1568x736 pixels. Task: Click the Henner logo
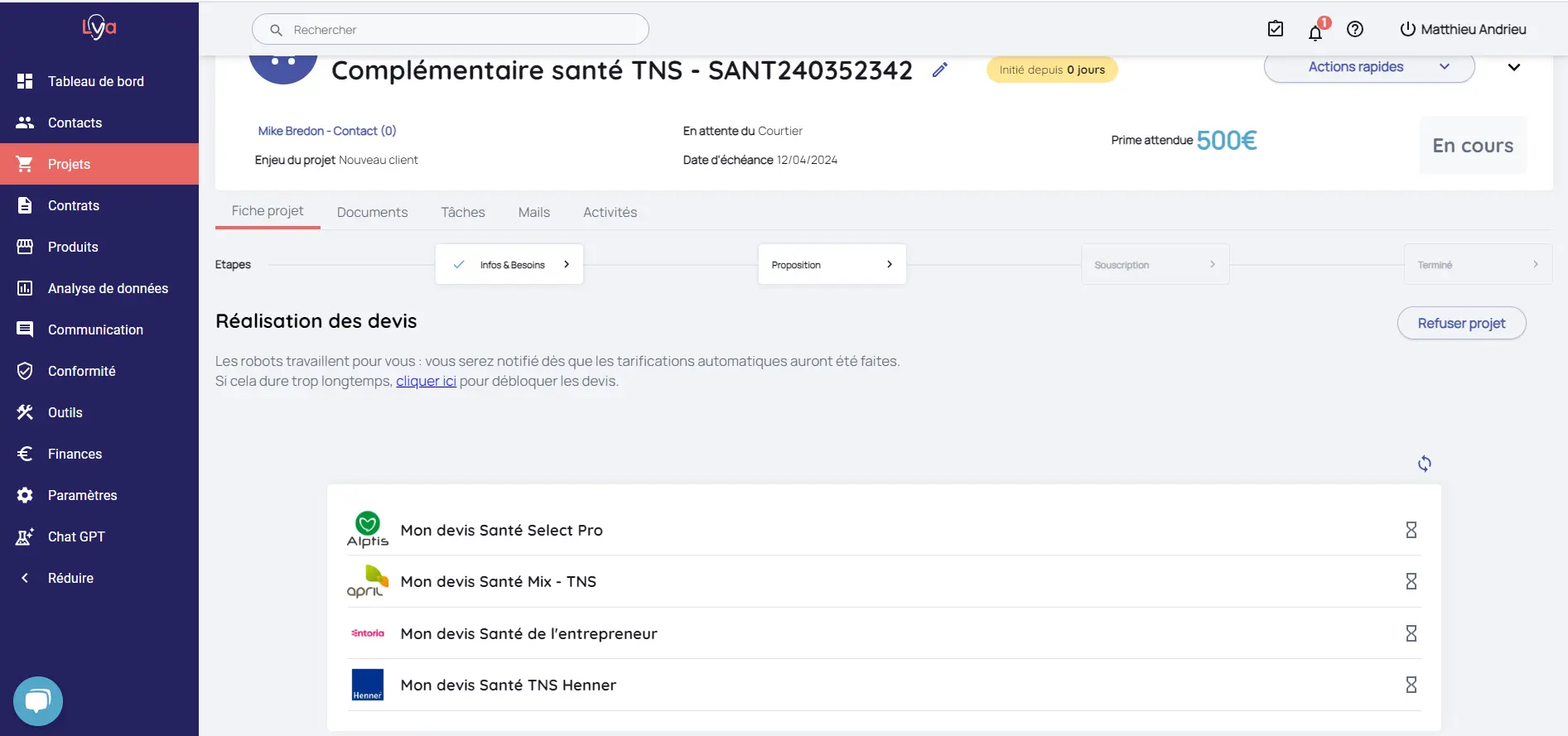368,685
